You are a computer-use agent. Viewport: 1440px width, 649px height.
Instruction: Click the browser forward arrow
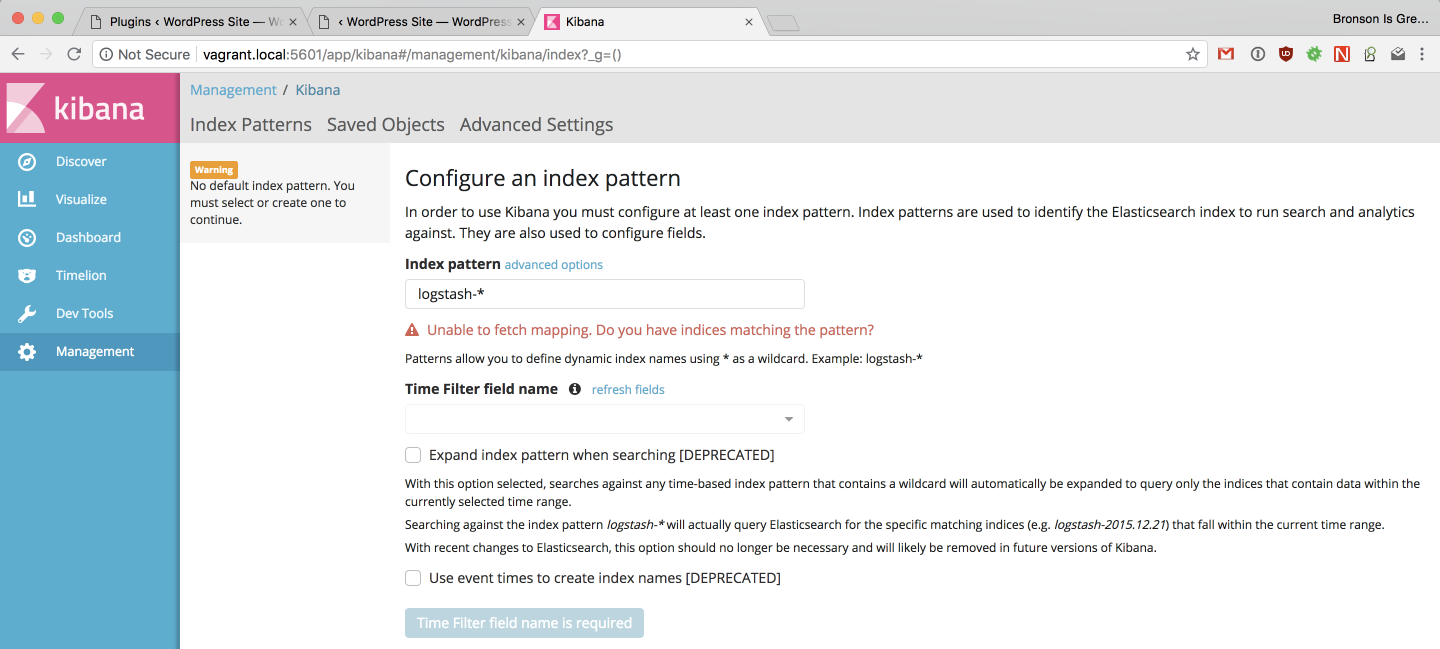pyautogui.click(x=46, y=54)
